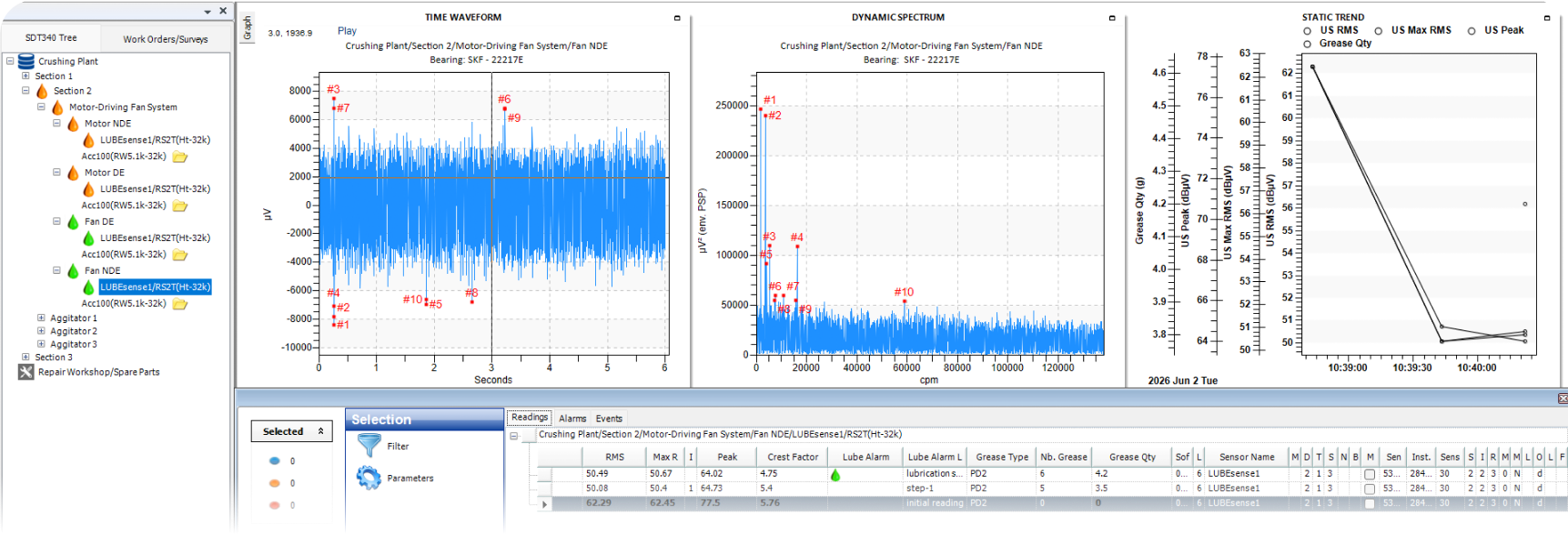Image resolution: width=1568 pixels, height=555 pixels.
Task: Click the Repair Workshop tools icon
Action: pos(26,372)
